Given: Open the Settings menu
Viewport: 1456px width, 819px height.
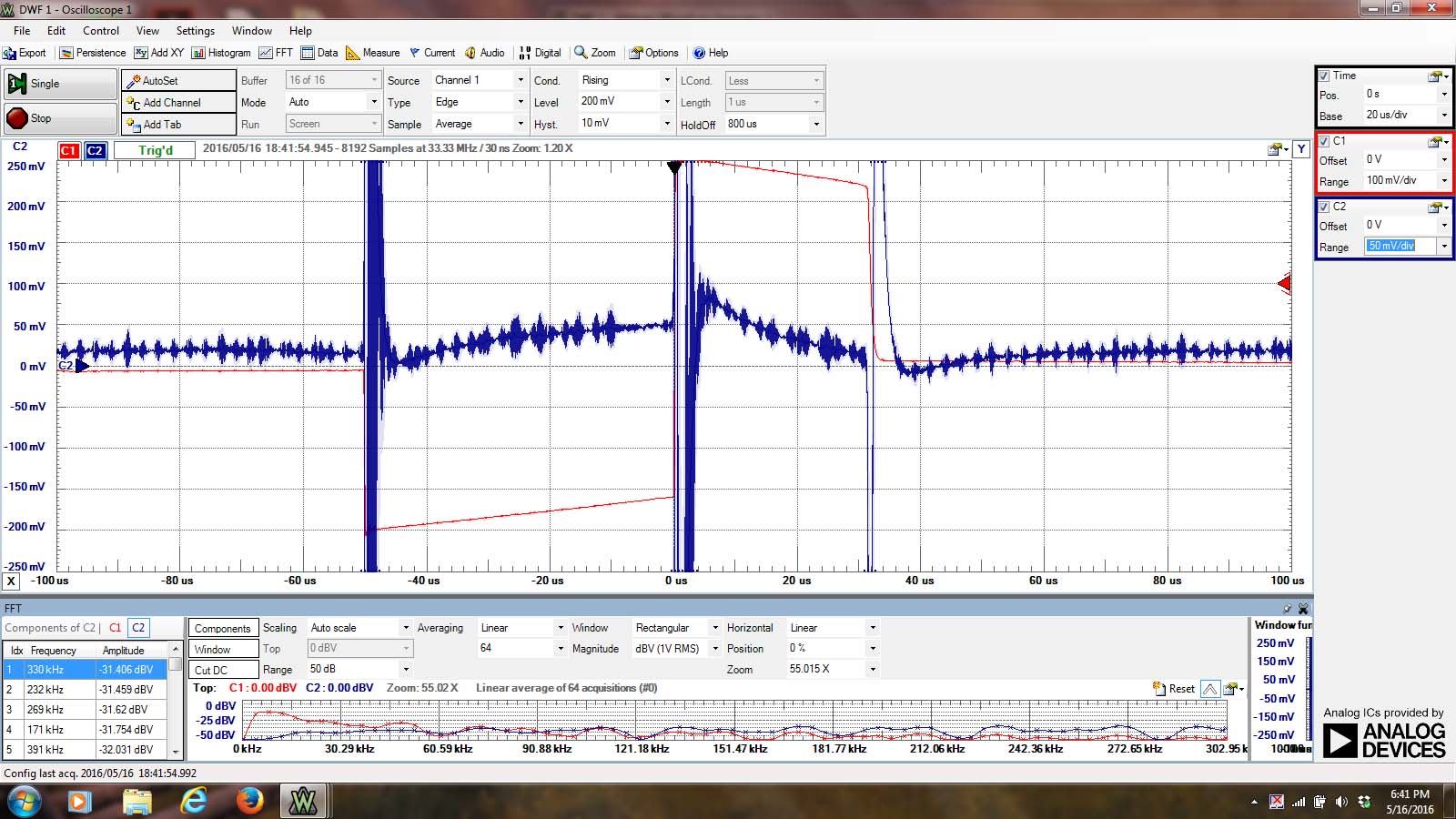Looking at the screenshot, I should (195, 30).
